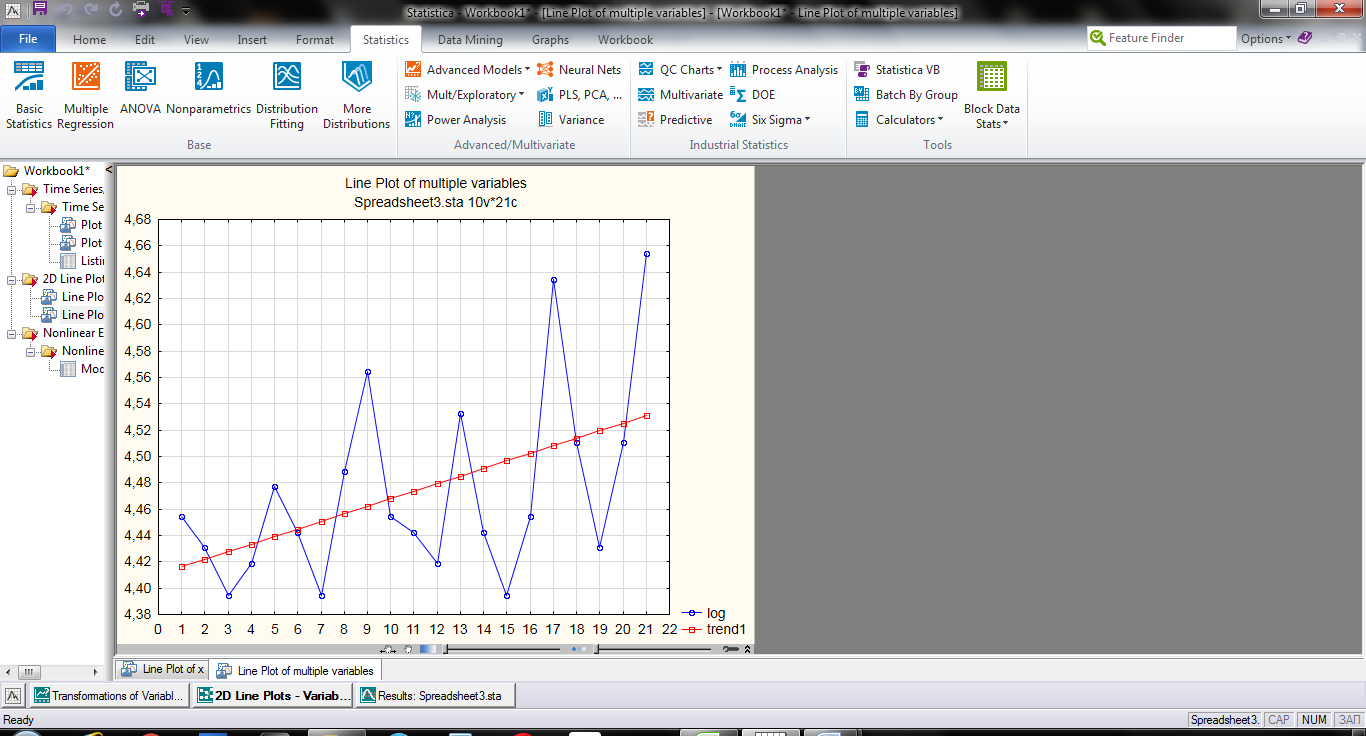
Task: Switch to 'Line Plot of x' workbook tab
Action: [163, 670]
